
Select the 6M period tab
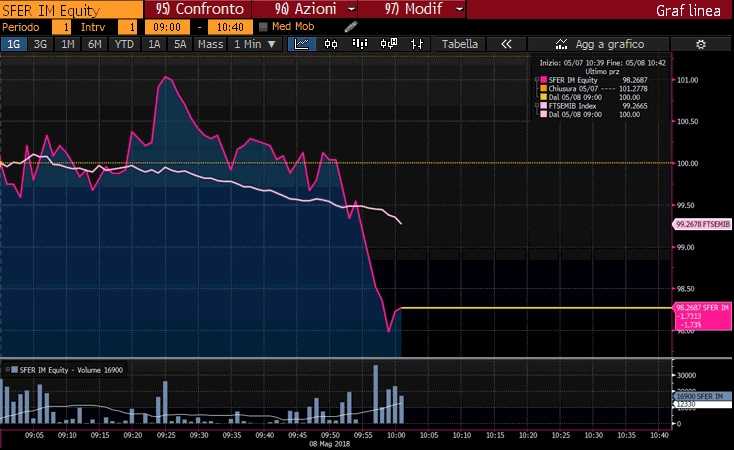point(95,44)
